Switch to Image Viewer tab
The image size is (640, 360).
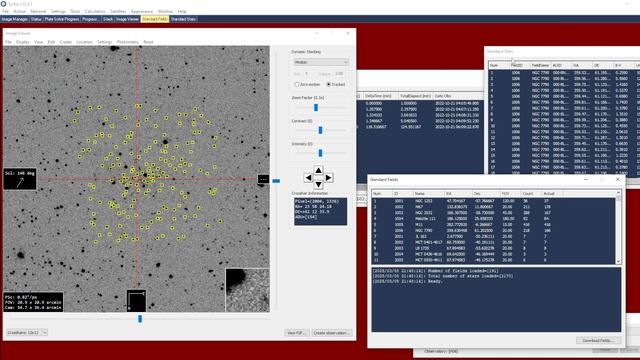127,19
